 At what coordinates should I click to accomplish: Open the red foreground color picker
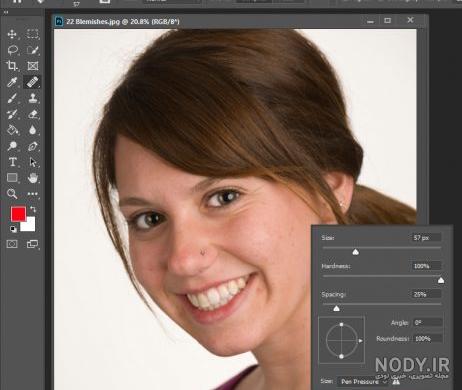click(18, 214)
